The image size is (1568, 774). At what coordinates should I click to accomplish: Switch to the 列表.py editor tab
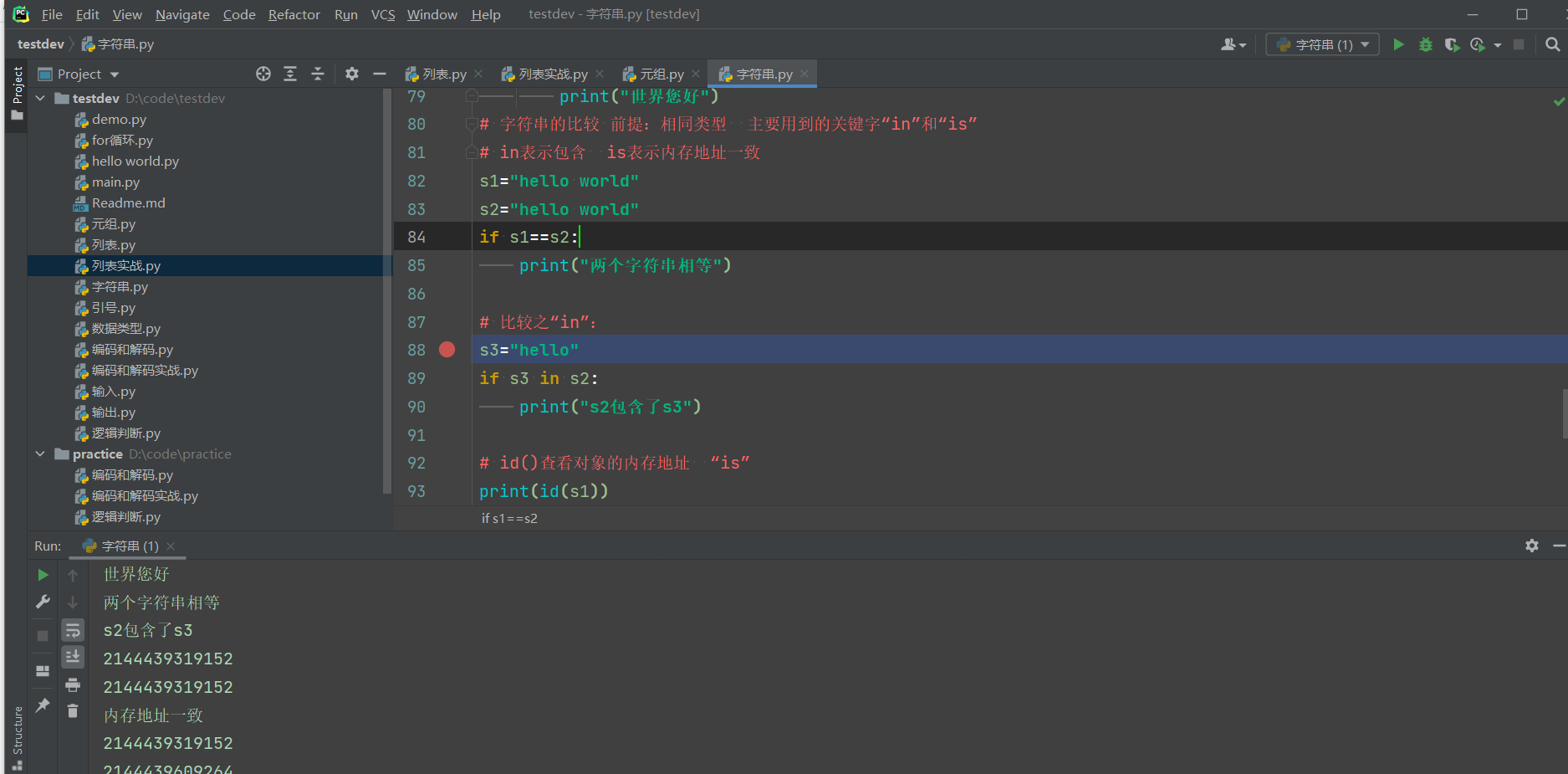(443, 74)
